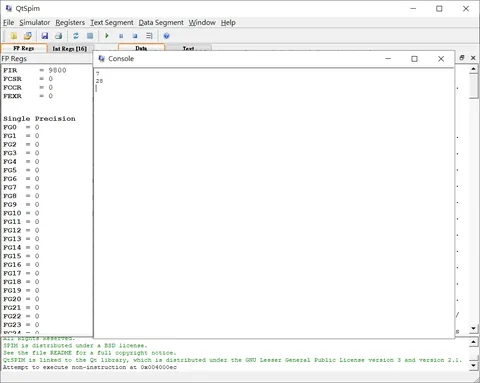Click the FG20 register row
Viewport: 480px width, 383px height.
point(21,299)
